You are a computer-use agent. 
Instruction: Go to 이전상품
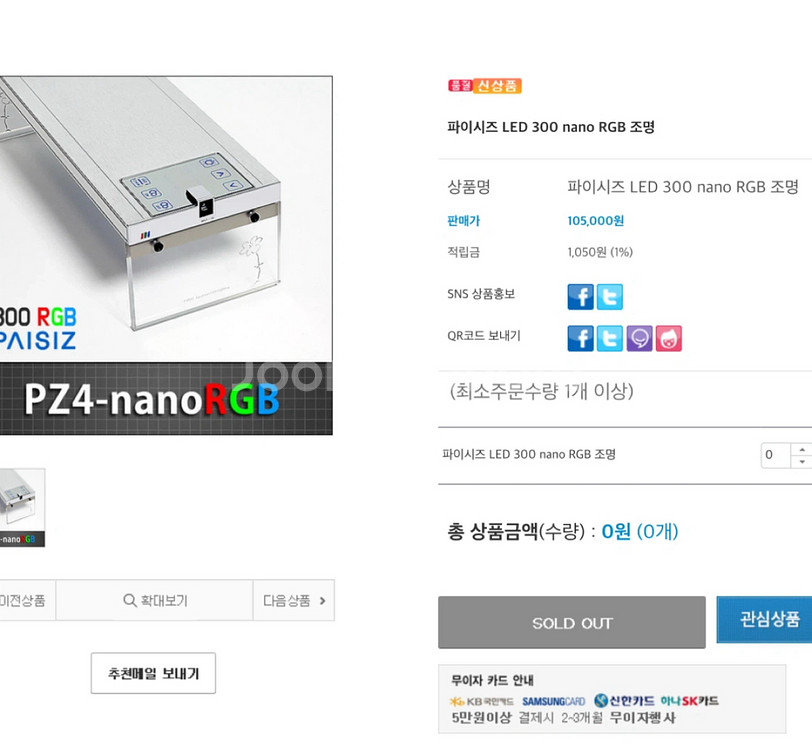coord(22,600)
